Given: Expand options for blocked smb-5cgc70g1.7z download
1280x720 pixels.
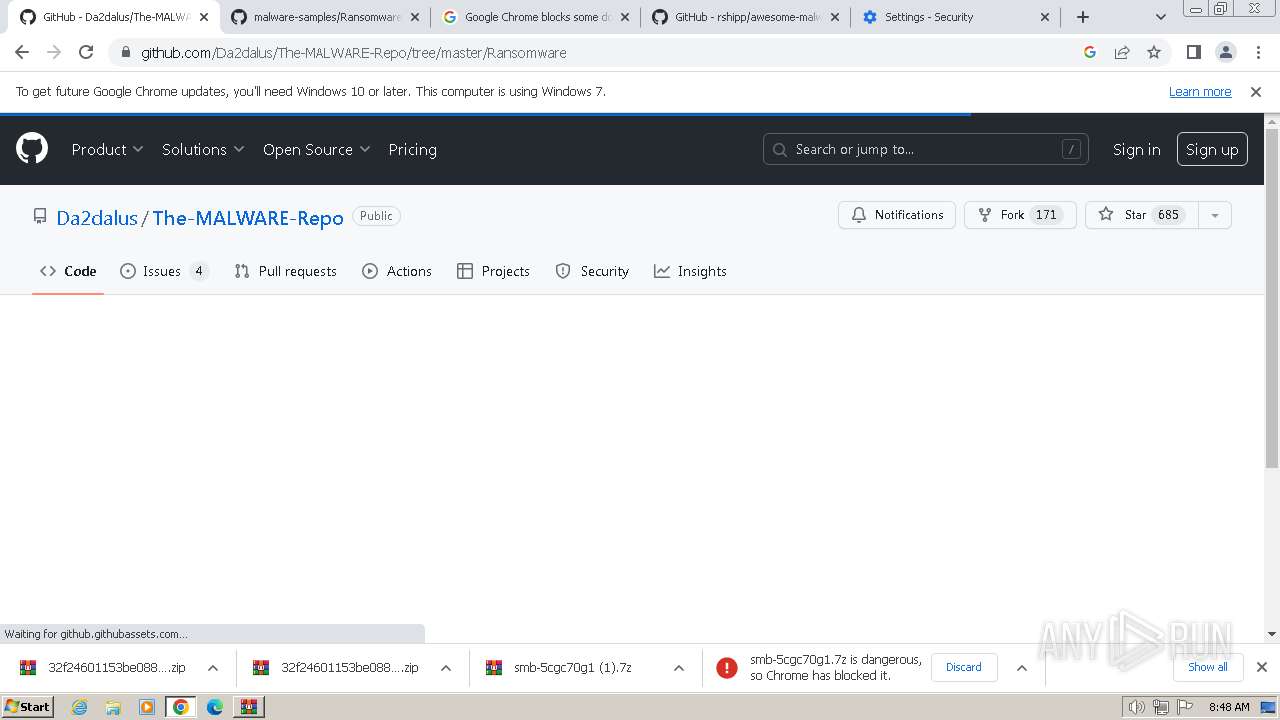Looking at the screenshot, I should coord(1021,668).
